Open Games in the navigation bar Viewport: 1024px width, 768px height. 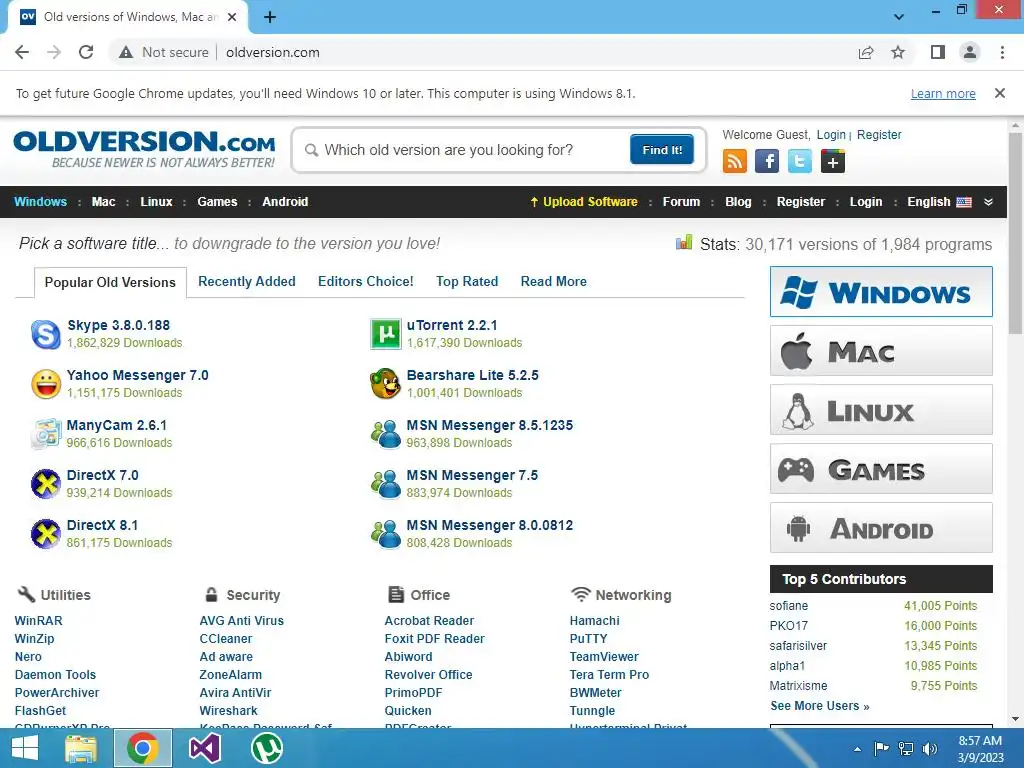[217, 202]
